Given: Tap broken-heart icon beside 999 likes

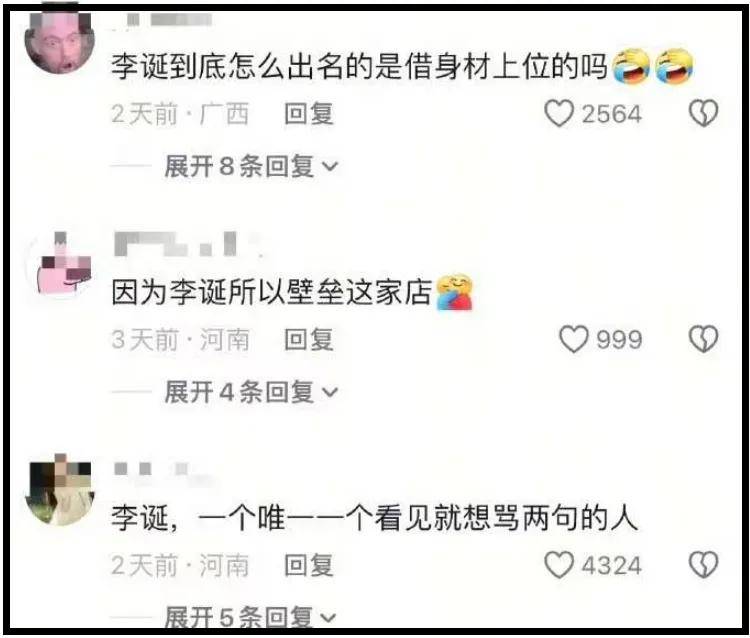Looking at the screenshot, I should pos(703,339).
